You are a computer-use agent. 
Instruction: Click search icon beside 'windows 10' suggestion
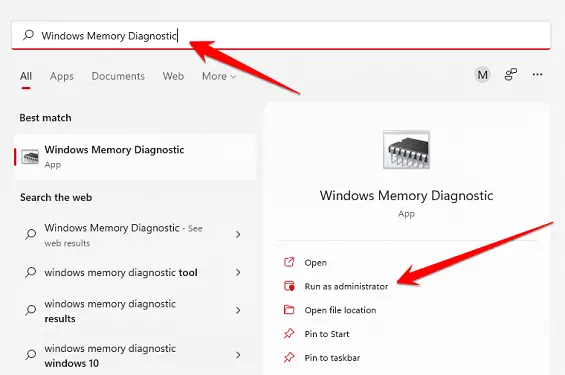(31, 354)
